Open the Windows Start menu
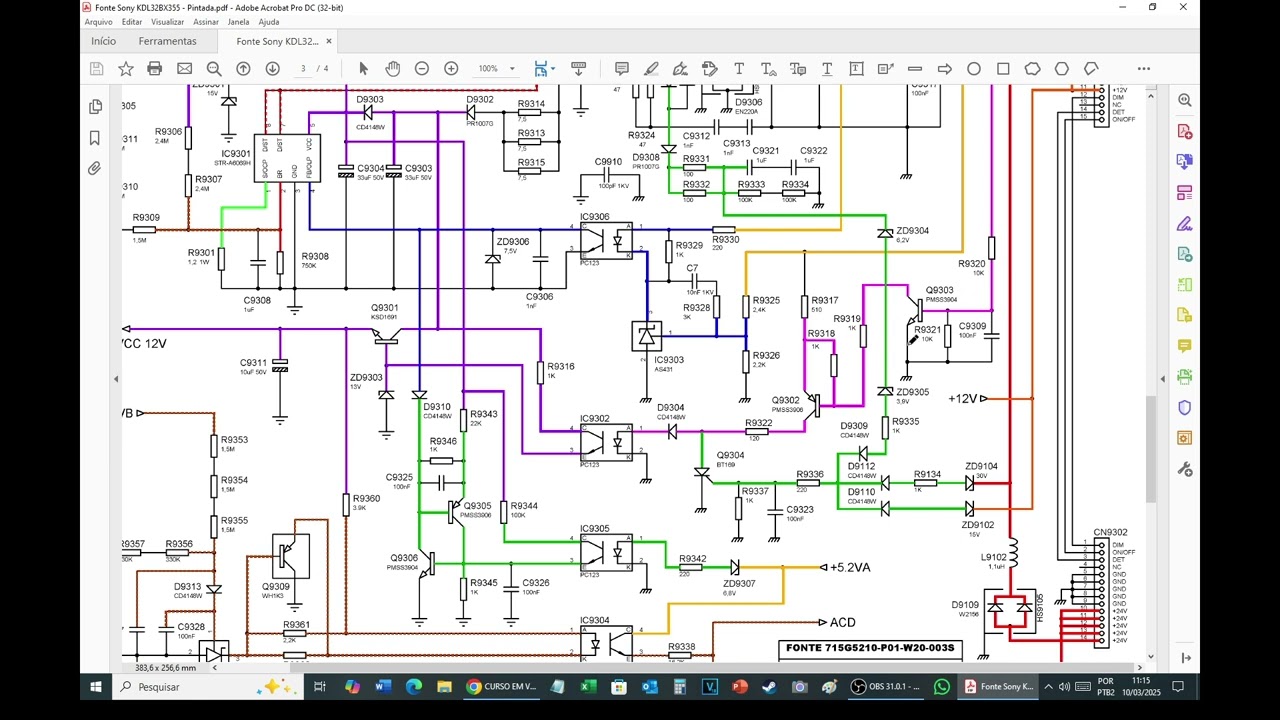Screen dimensions: 1280x720 click(x=96, y=687)
